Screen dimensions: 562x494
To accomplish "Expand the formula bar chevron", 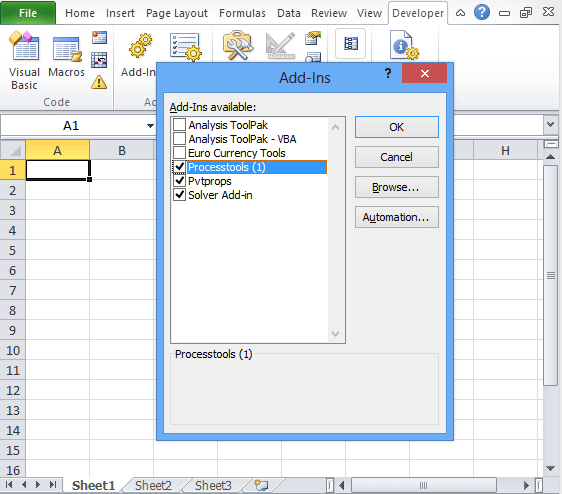I will coord(551,125).
